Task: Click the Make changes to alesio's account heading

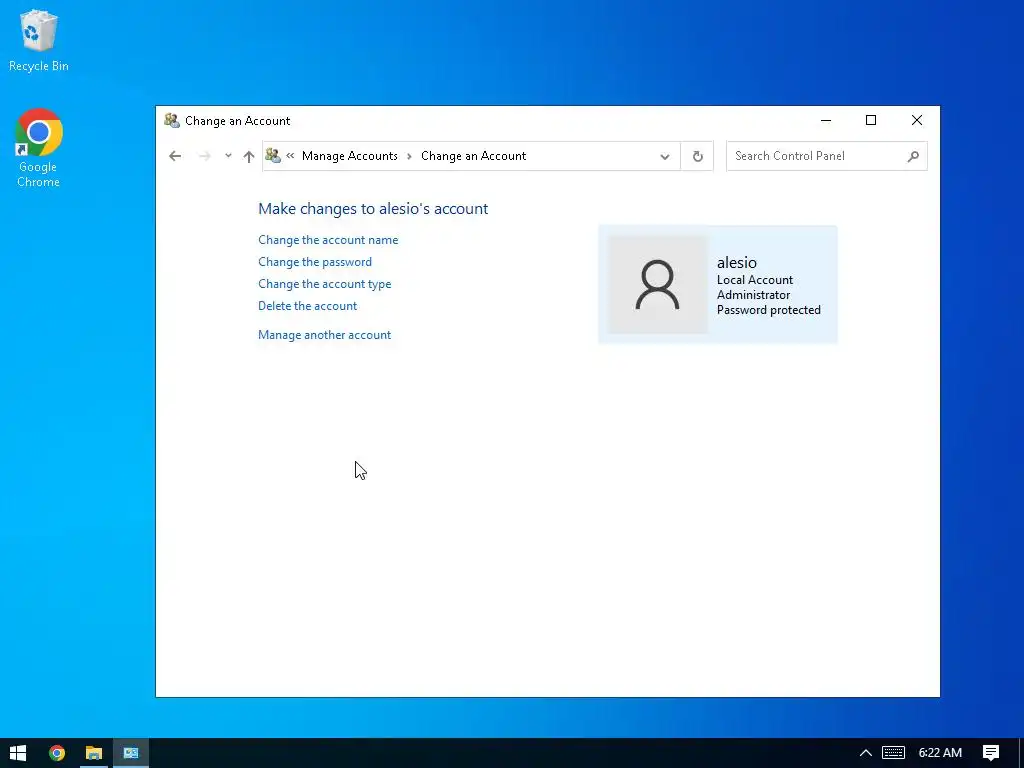Action: (x=373, y=208)
